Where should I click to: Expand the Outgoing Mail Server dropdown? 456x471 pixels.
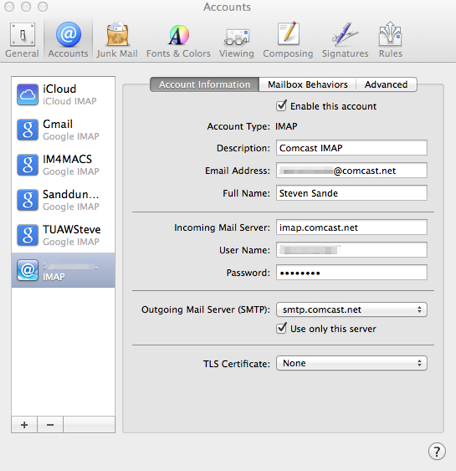click(x=352, y=310)
